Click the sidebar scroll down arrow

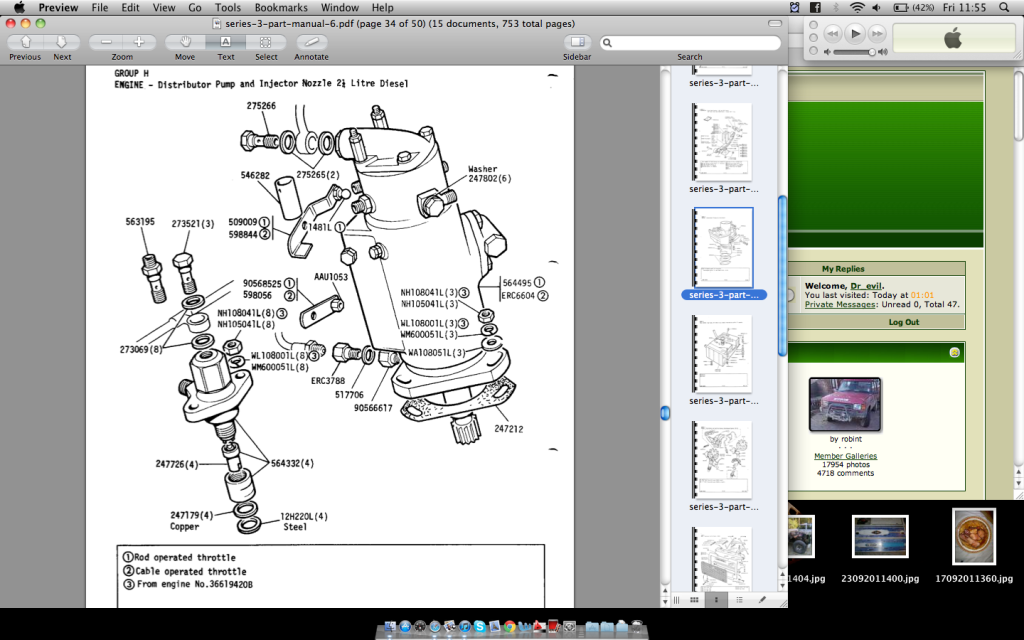(782, 584)
